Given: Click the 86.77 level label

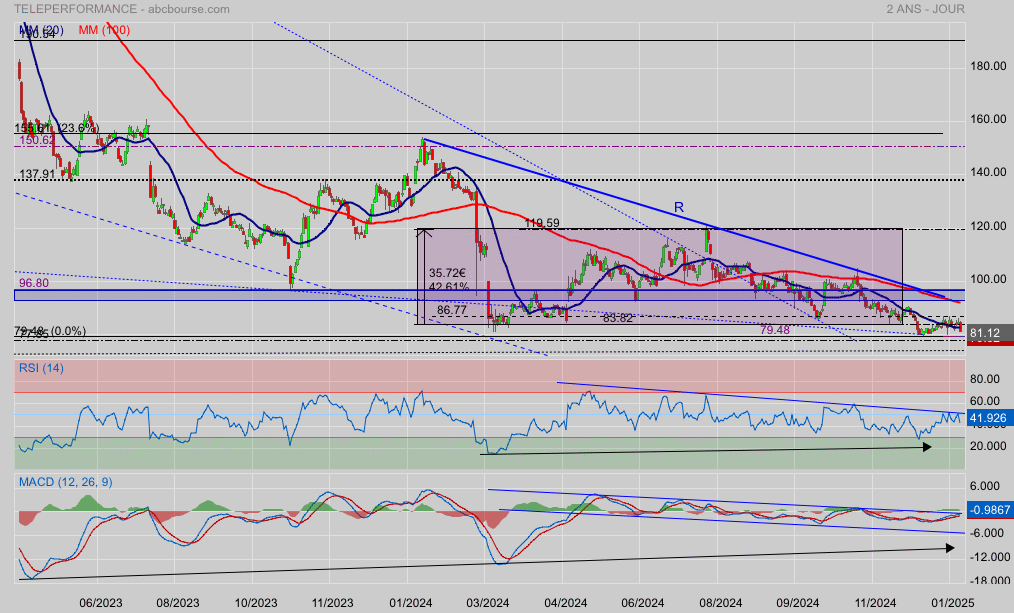Looking at the screenshot, I should point(451,310).
